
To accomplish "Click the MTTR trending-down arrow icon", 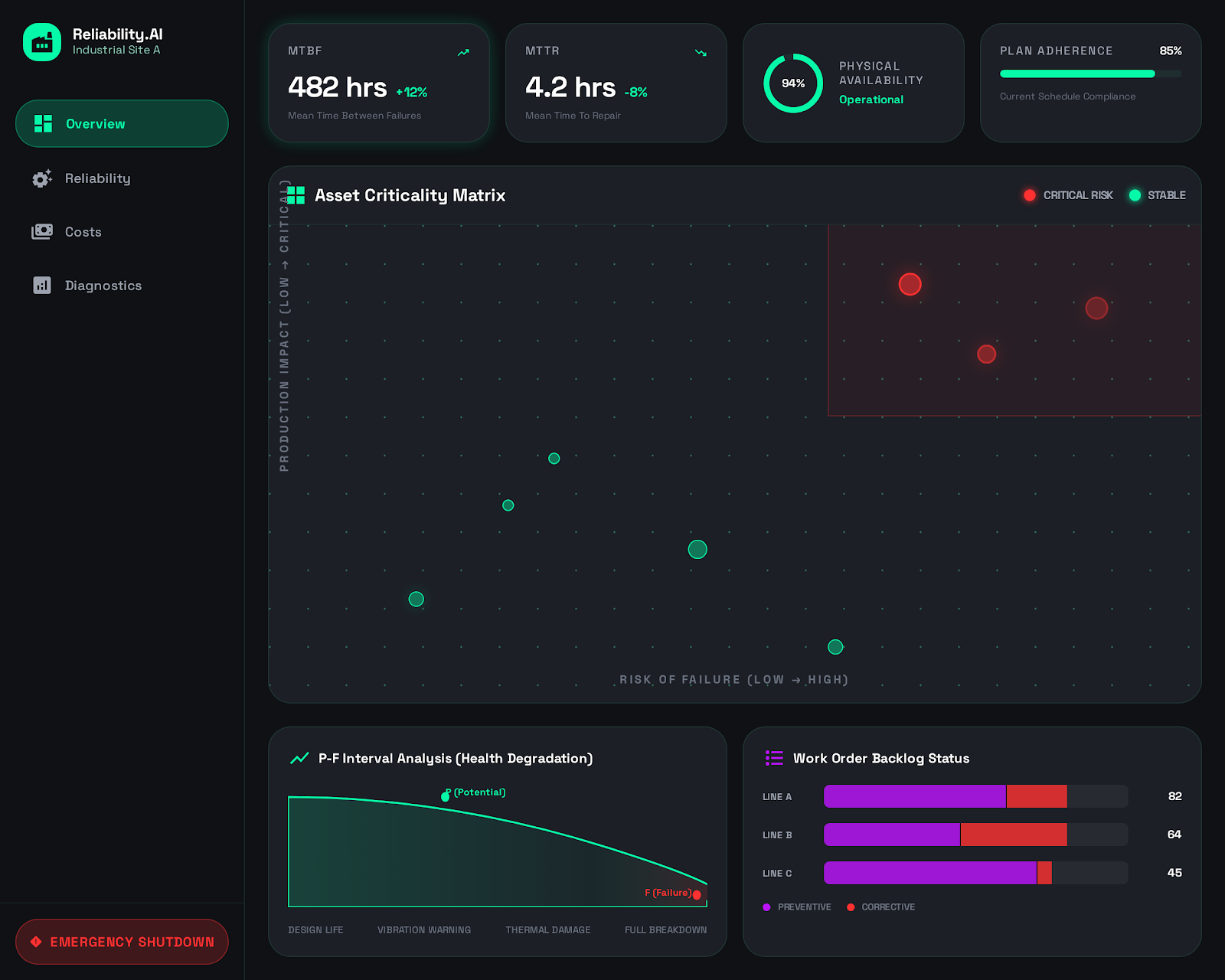I will [701, 53].
